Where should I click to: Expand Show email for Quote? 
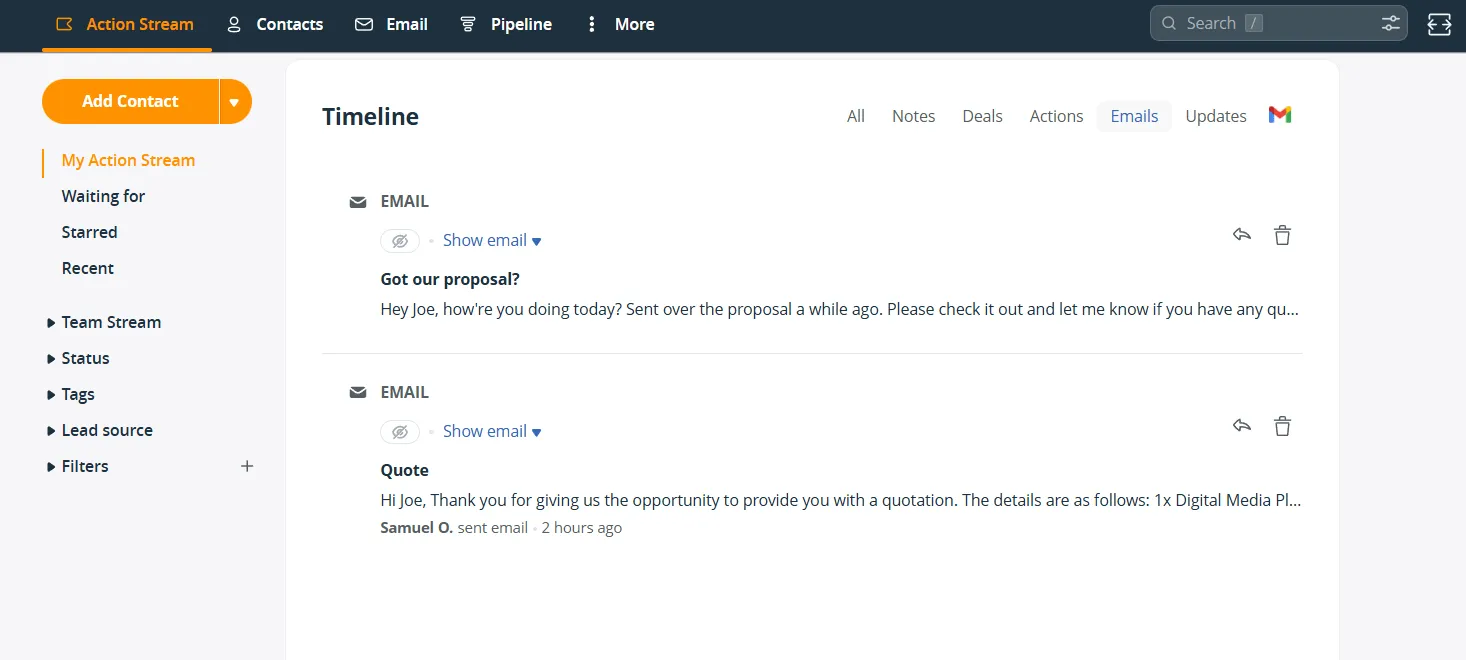pos(492,431)
